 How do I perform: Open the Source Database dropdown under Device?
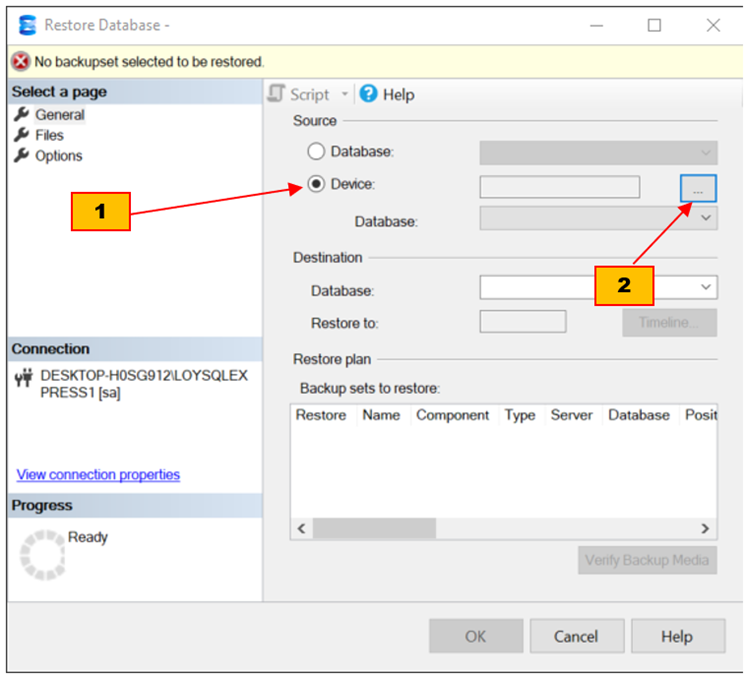706,218
